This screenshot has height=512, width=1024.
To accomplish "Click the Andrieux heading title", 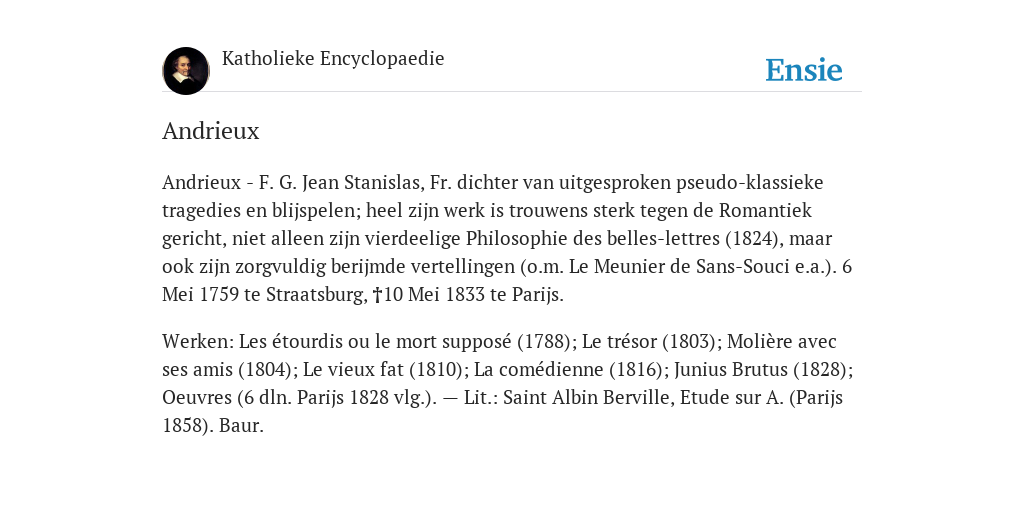I will pyautogui.click(x=211, y=131).
